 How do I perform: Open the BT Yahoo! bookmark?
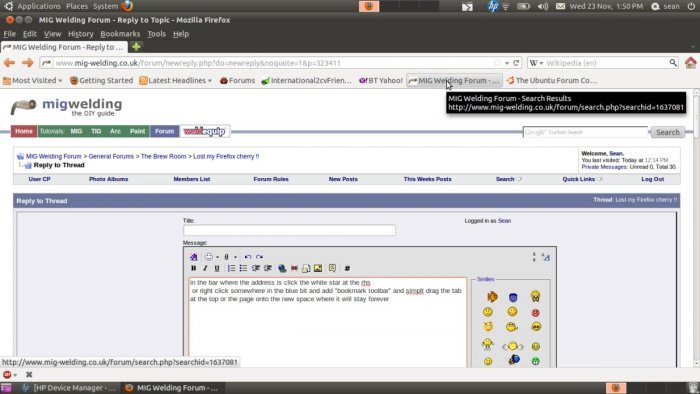tap(380, 81)
